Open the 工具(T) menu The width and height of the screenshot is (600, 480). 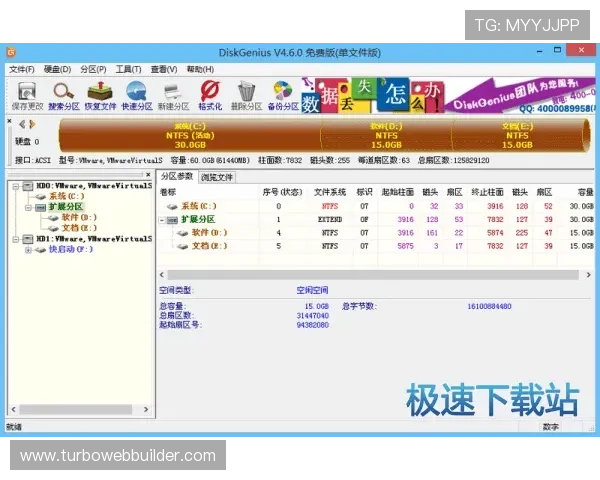[128, 69]
